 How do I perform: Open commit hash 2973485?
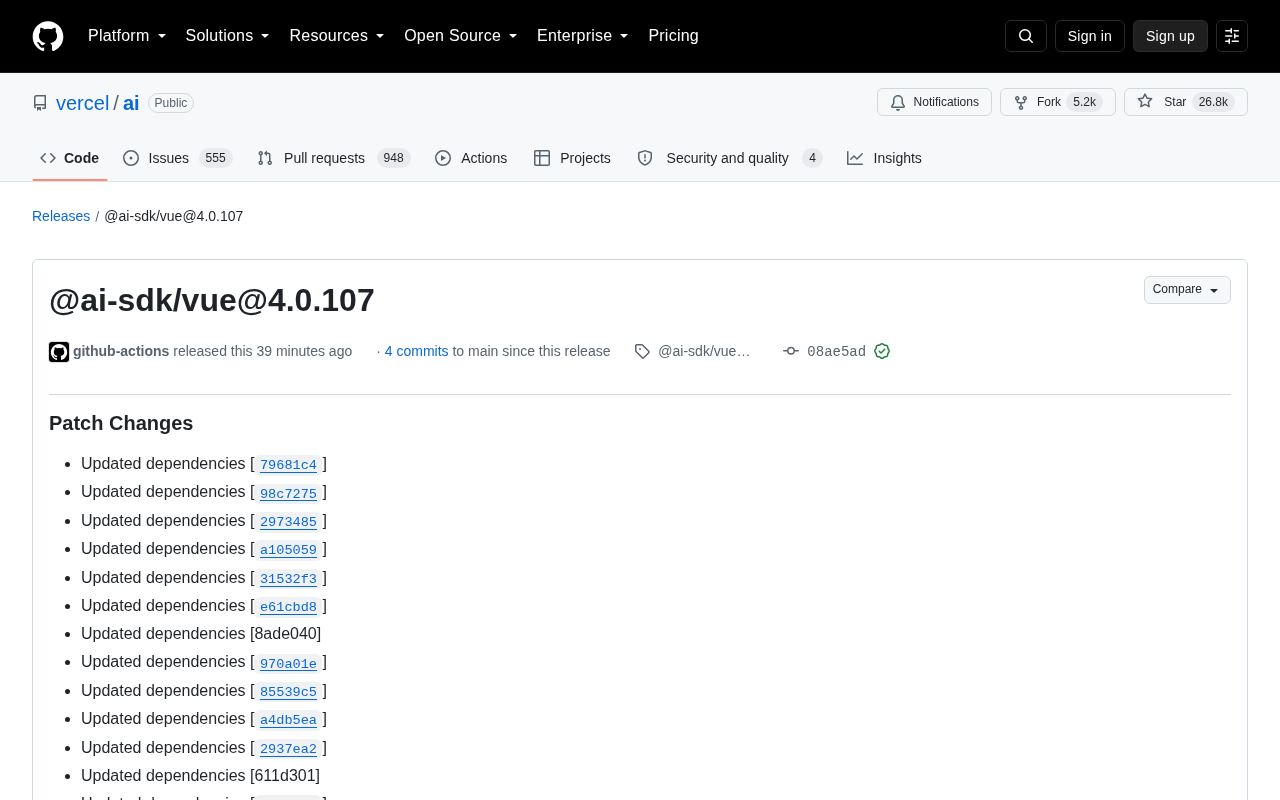288,522
